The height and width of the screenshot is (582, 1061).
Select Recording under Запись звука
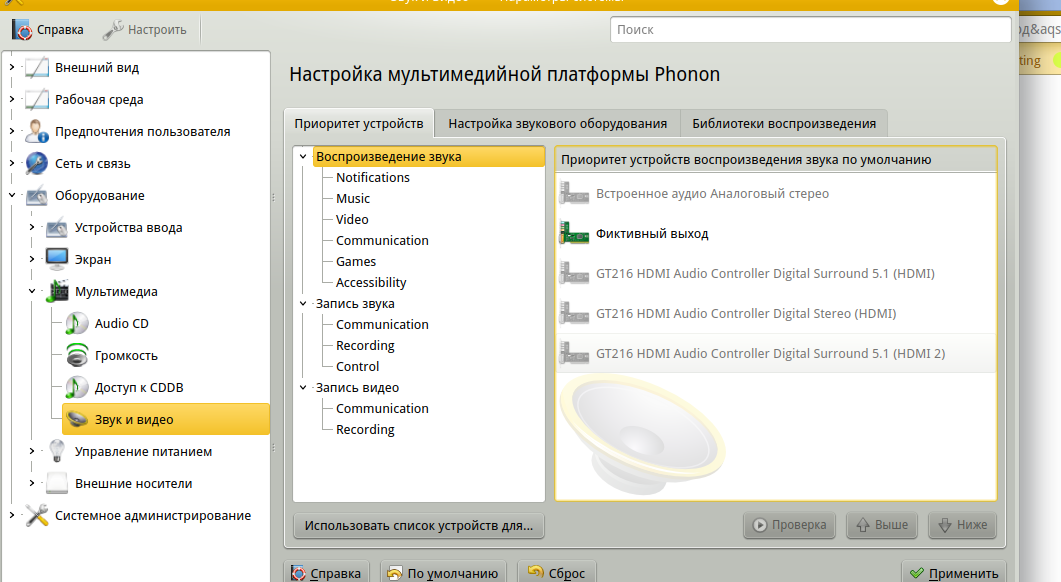click(x=365, y=345)
